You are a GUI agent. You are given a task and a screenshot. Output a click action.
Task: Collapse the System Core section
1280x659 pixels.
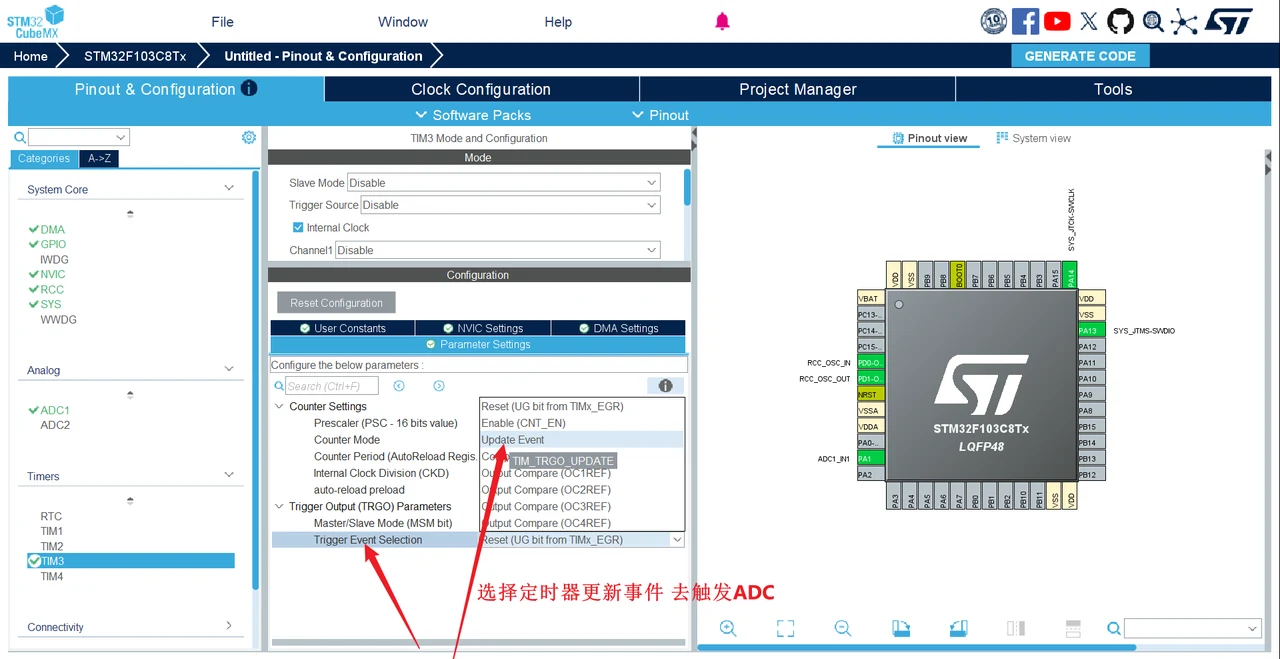click(x=229, y=188)
